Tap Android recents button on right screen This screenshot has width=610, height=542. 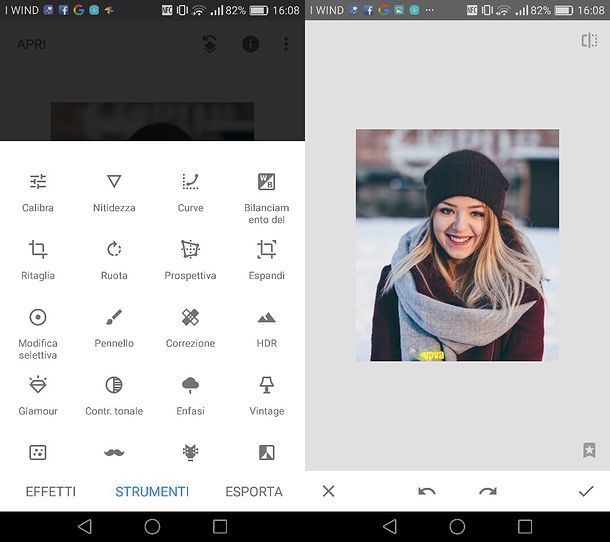[525, 526]
